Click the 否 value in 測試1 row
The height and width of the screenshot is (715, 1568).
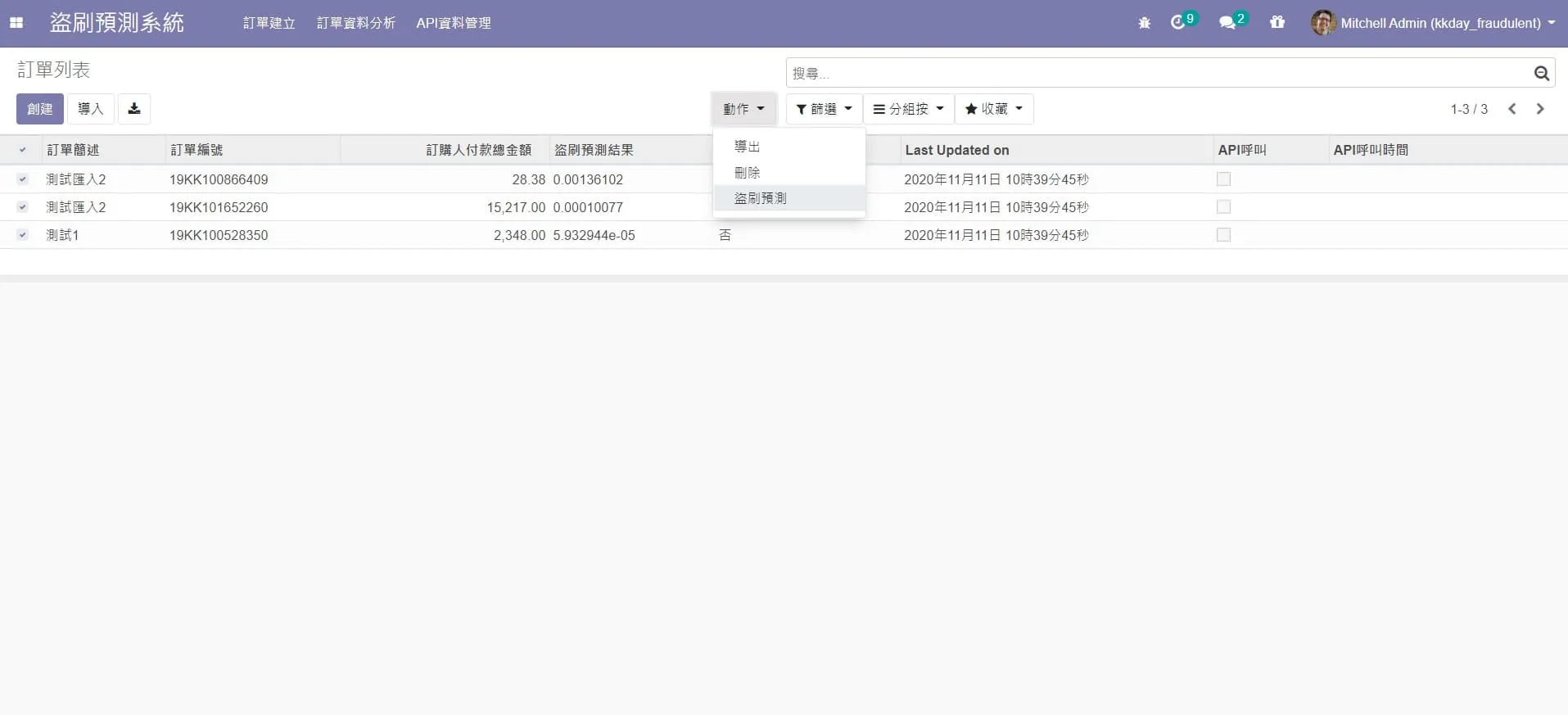click(x=725, y=235)
